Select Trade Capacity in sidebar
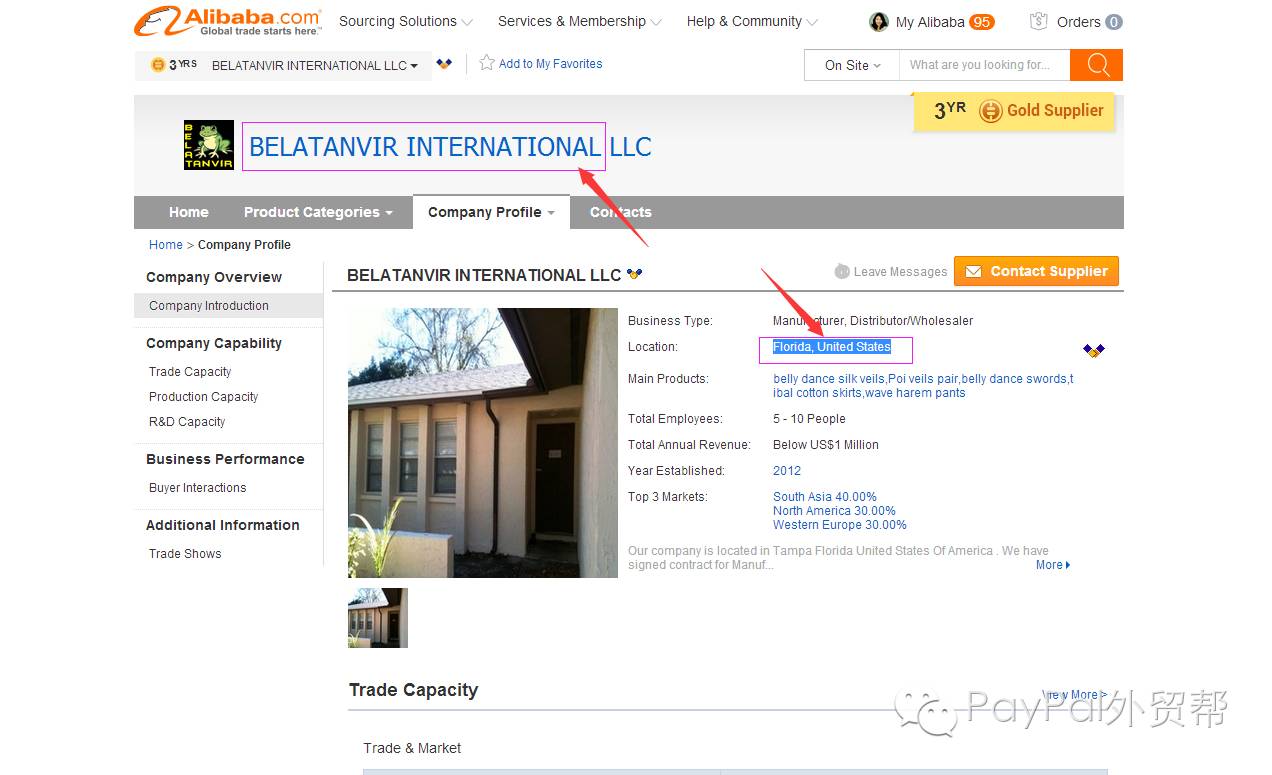This screenshot has height=775, width=1272. (x=190, y=371)
